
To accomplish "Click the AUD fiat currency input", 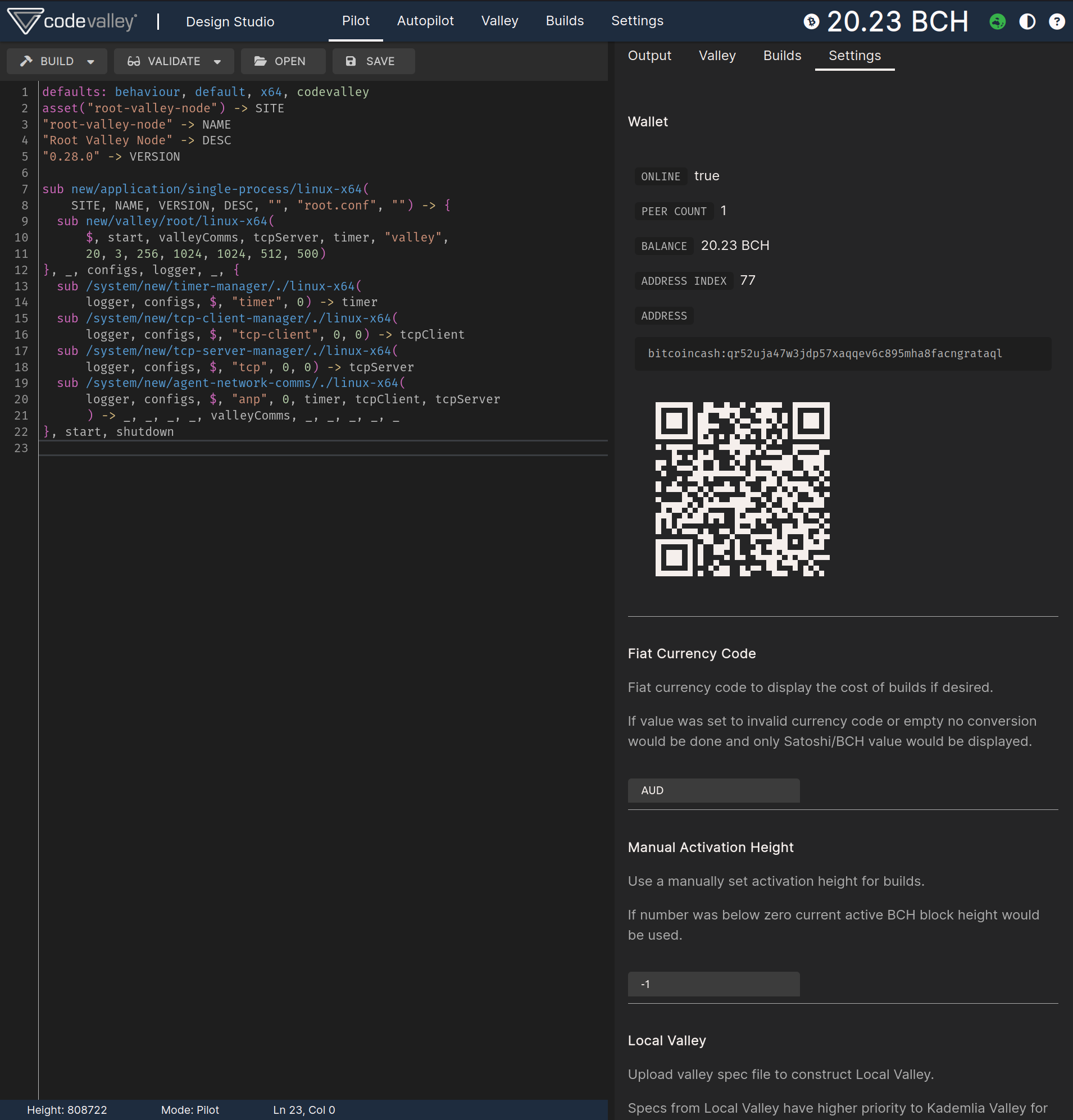I will click(713, 790).
